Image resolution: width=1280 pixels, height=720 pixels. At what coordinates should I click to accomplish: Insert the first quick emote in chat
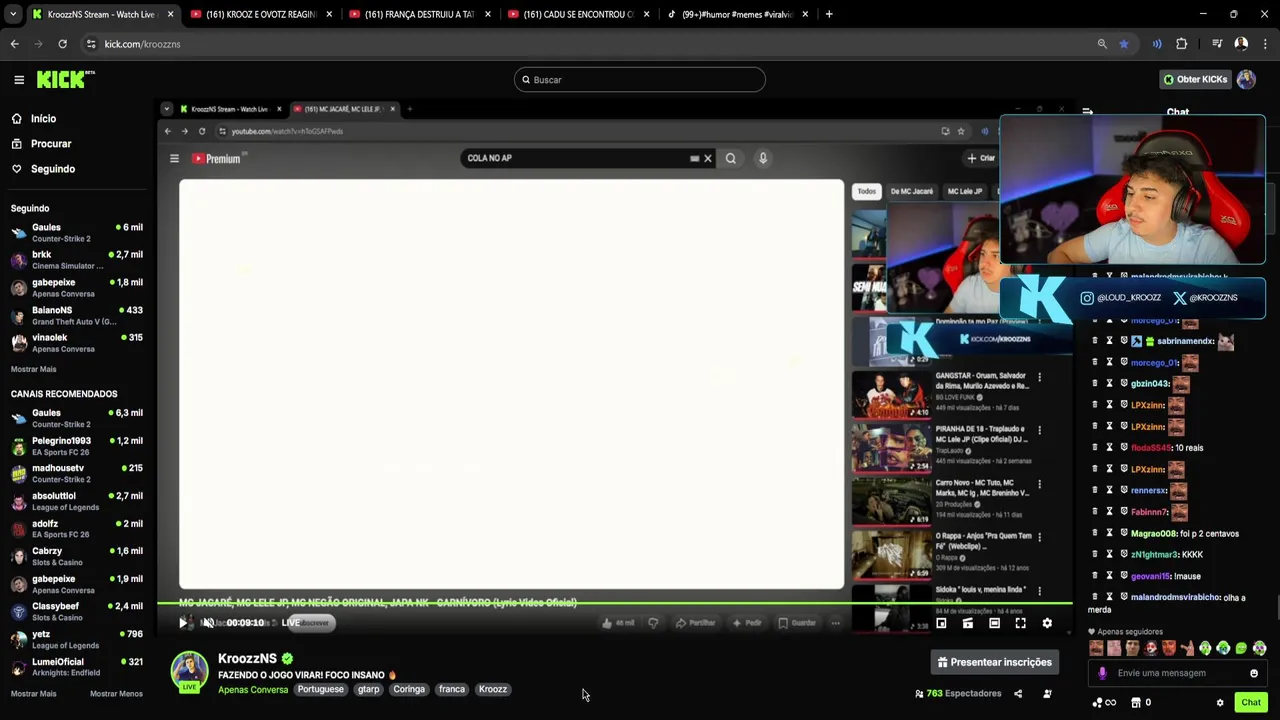(x=1096, y=648)
